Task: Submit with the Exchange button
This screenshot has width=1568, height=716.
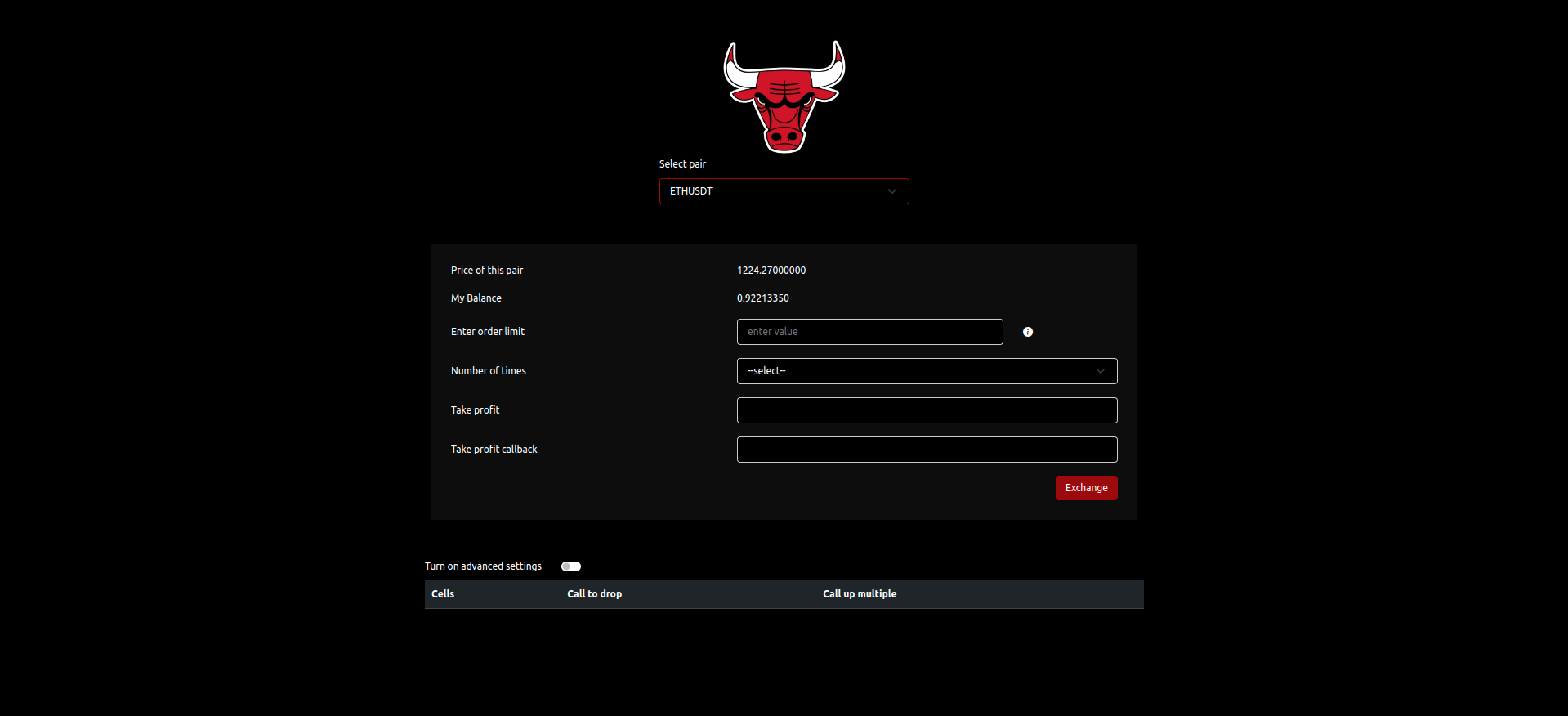Action: tap(1086, 488)
